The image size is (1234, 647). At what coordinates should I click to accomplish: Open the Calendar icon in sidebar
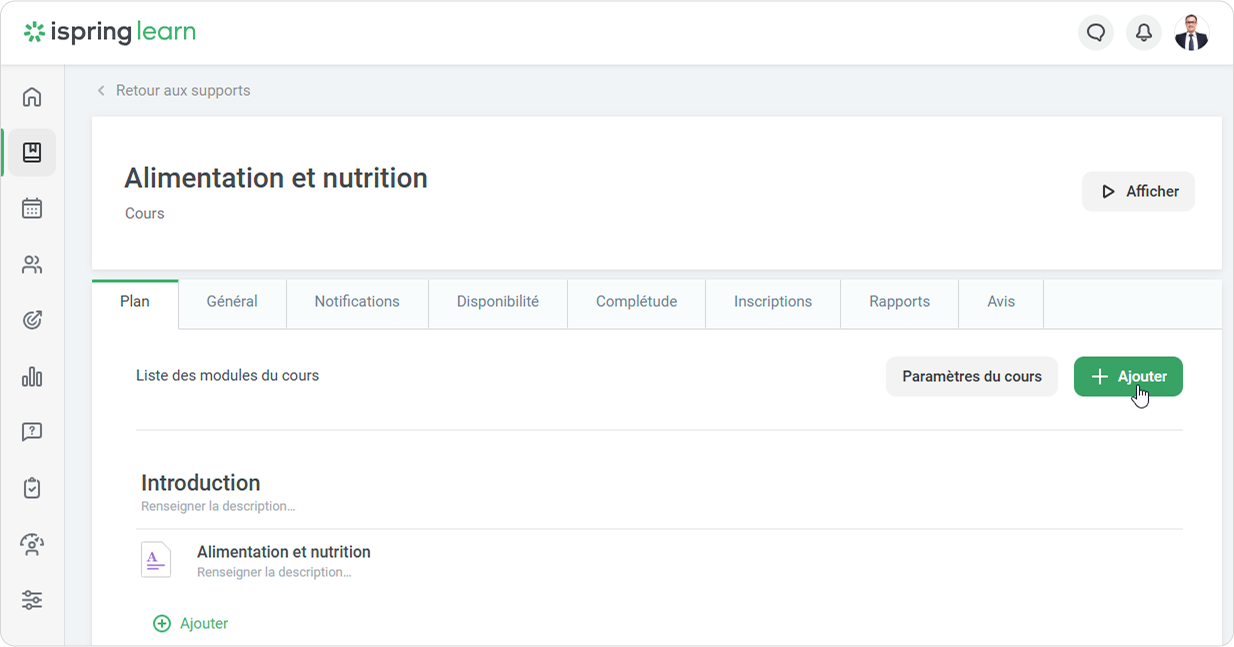(x=32, y=208)
